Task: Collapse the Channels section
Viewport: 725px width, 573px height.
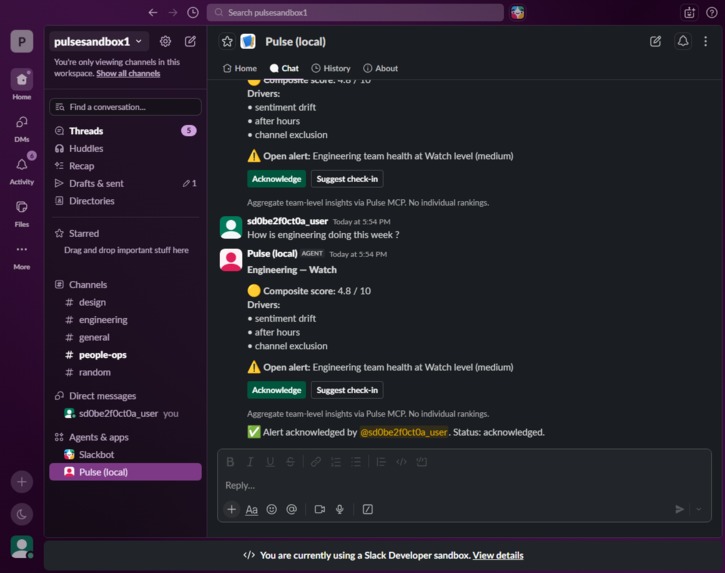Action: click(x=88, y=285)
